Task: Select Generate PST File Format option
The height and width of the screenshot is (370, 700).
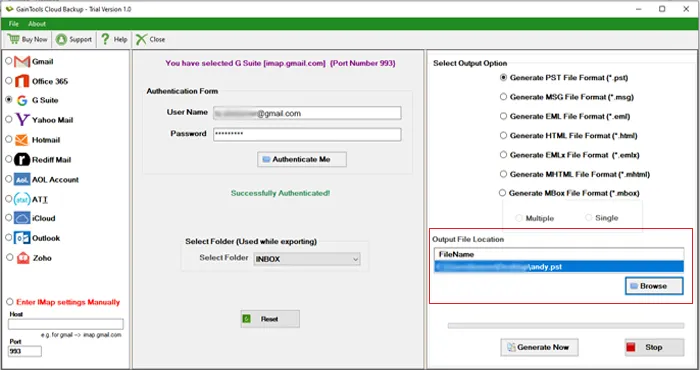Action: (503, 78)
